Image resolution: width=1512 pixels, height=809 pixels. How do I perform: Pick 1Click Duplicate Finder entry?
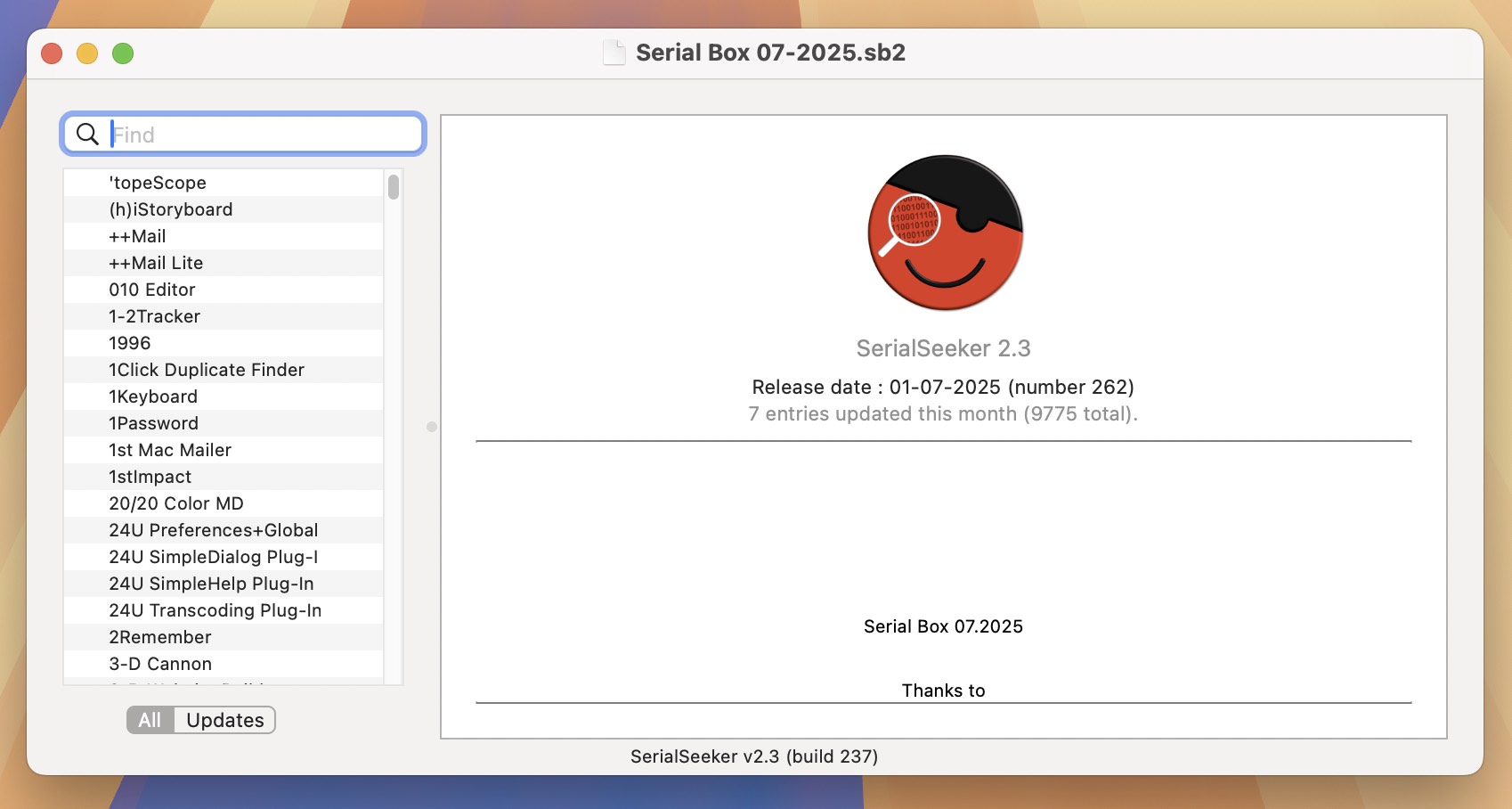pyautogui.click(x=224, y=370)
